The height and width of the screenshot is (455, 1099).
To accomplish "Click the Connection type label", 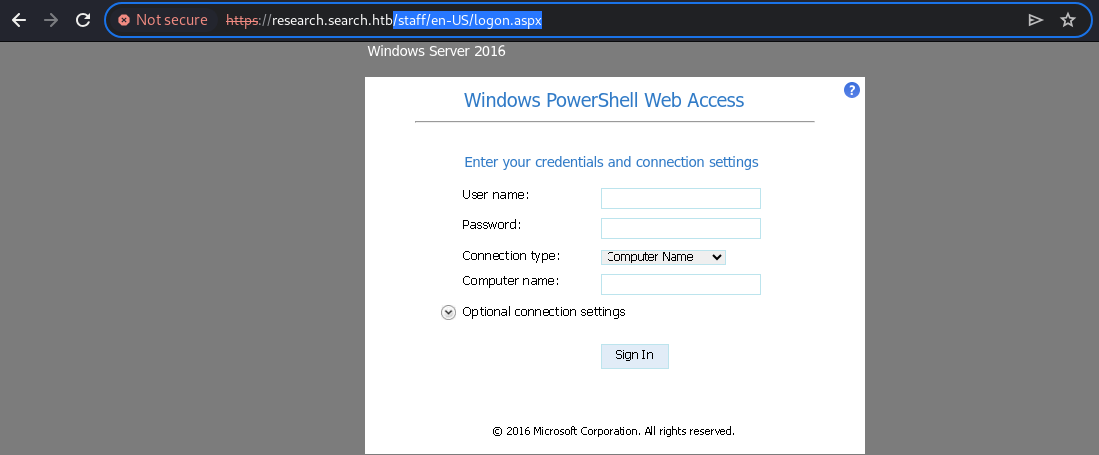I will 511,256.
